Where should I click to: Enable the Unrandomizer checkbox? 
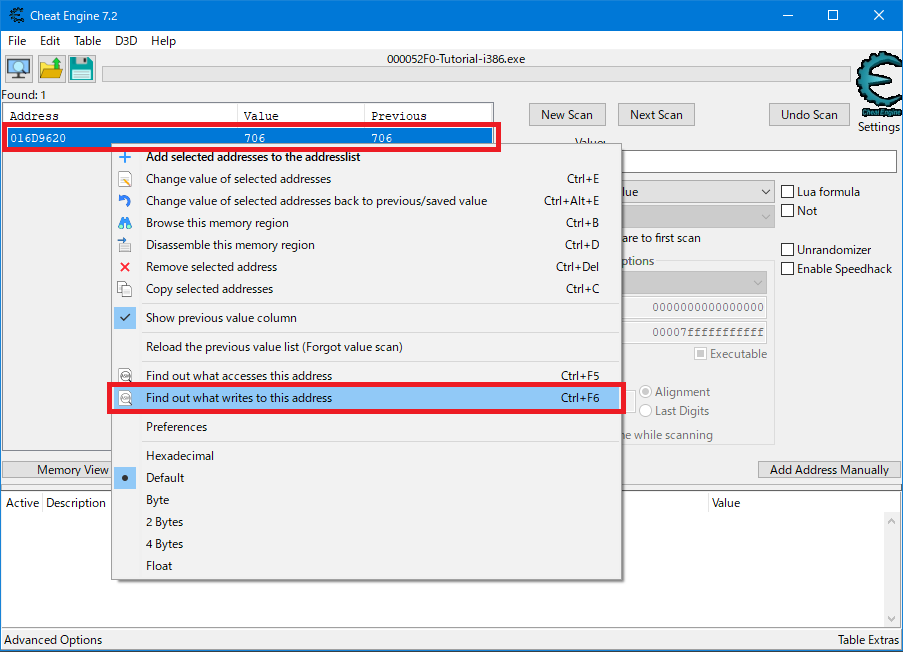click(787, 250)
